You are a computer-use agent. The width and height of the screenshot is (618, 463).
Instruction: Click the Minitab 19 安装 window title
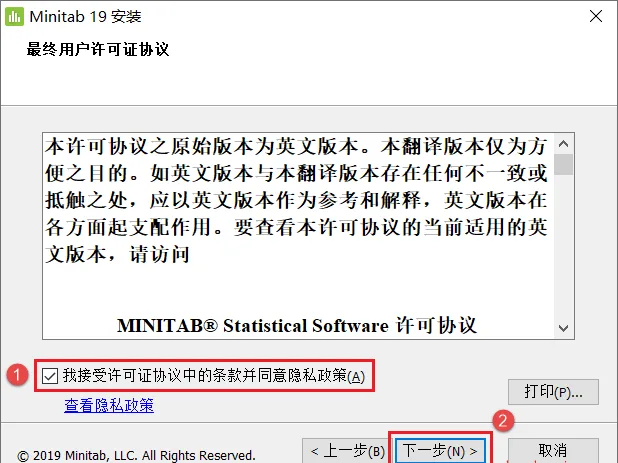(86, 17)
